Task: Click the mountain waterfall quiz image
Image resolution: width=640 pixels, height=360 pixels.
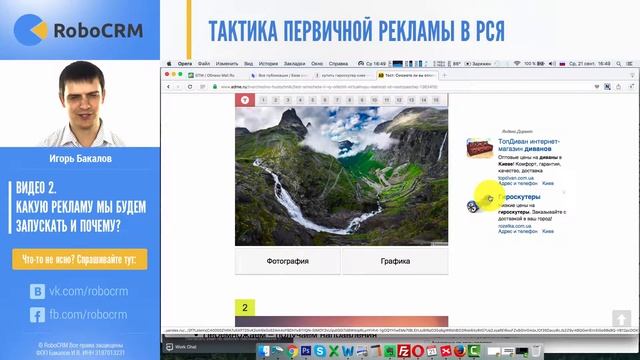Action: (341, 176)
